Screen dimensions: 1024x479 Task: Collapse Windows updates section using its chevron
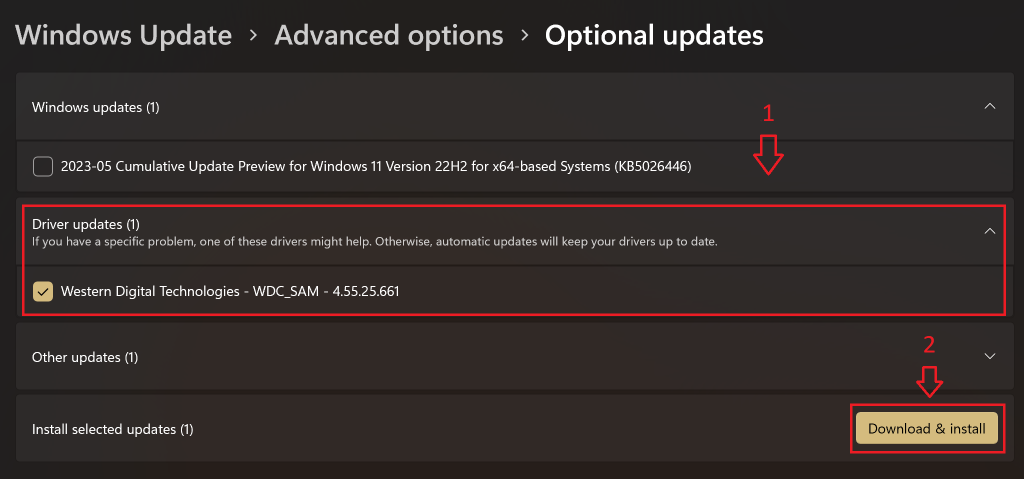[989, 106]
